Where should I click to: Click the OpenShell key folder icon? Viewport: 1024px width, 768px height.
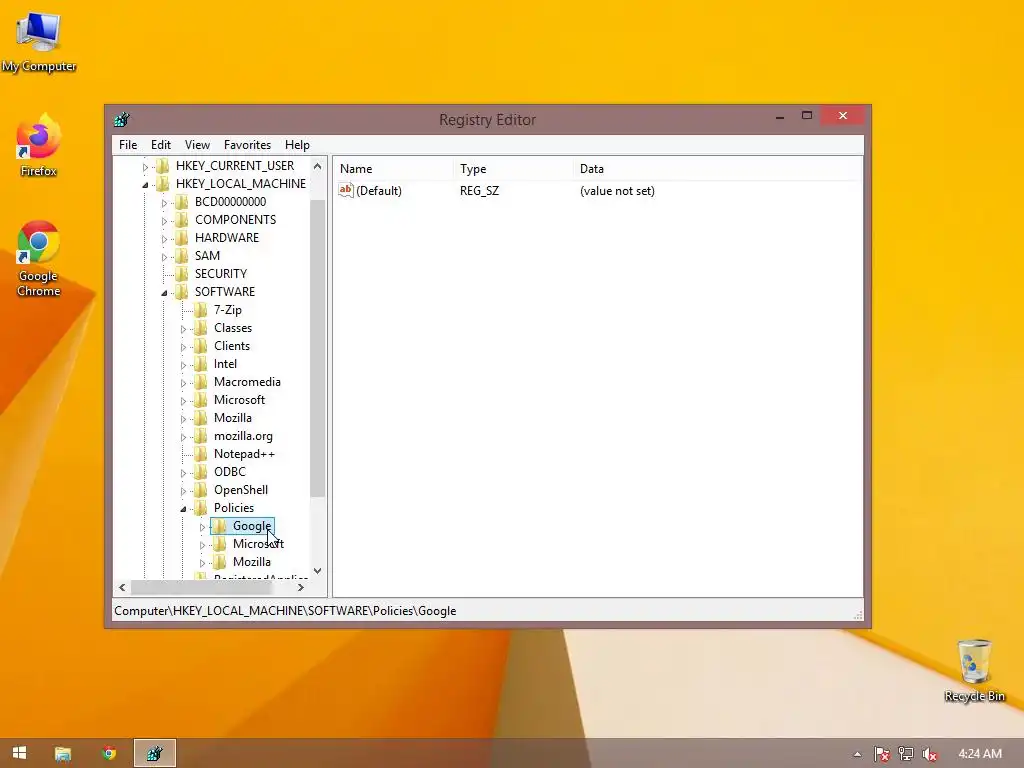[x=201, y=490]
